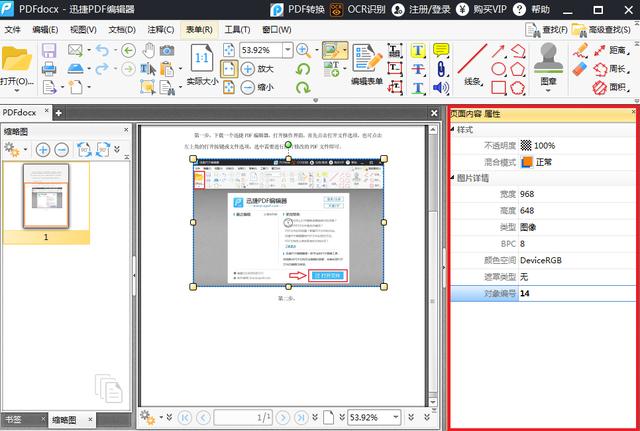
Task: Select the eraser tool
Action: 580,69
